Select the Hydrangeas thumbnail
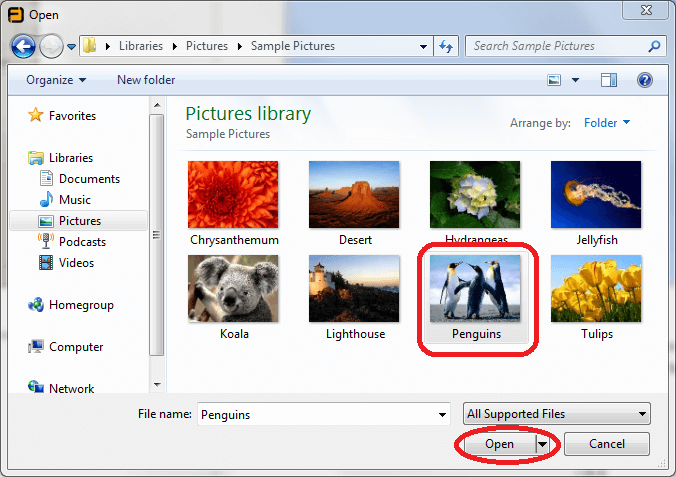676x477 pixels. tap(475, 195)
